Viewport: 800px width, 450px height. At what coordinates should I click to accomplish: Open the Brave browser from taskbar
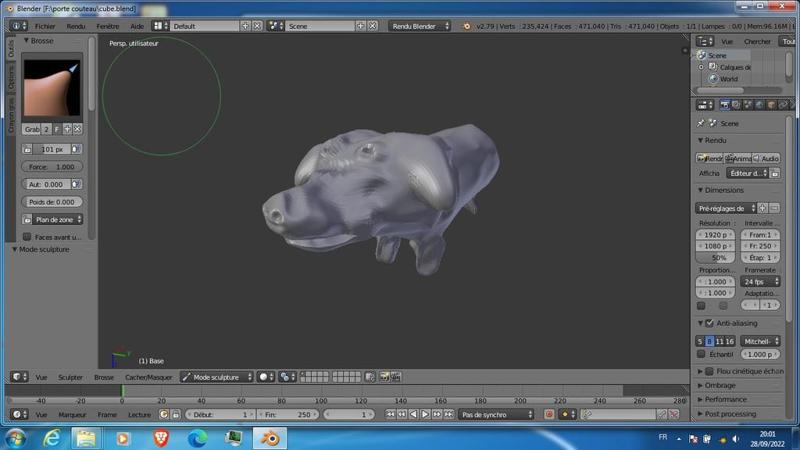tap(161, 438)
